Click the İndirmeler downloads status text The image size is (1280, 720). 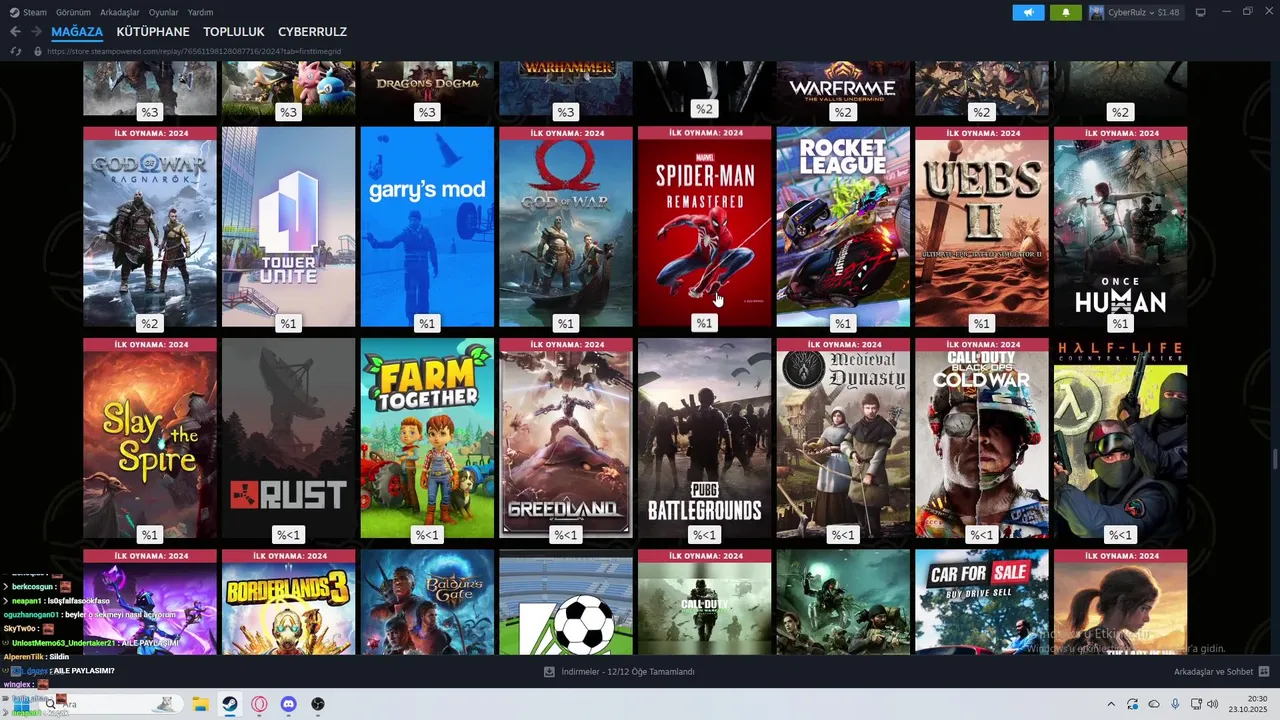(x=628, y=672)
